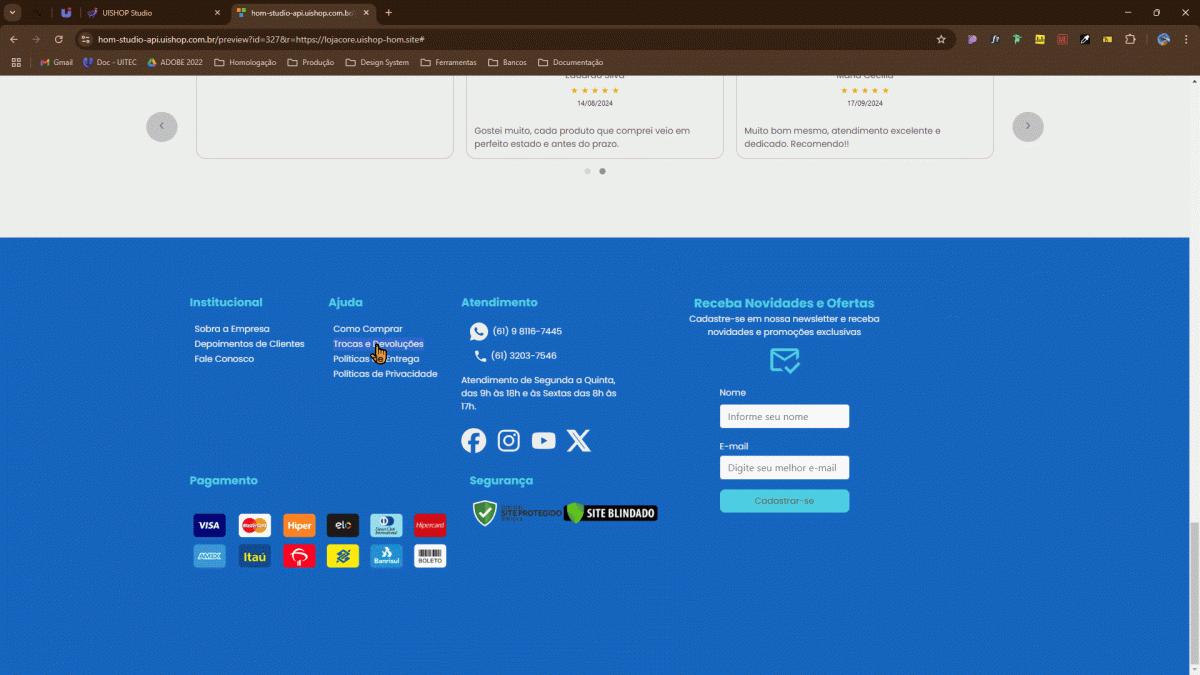Open the Design System bookmarks folder
1200x675 pixels.
pos(377,62)
